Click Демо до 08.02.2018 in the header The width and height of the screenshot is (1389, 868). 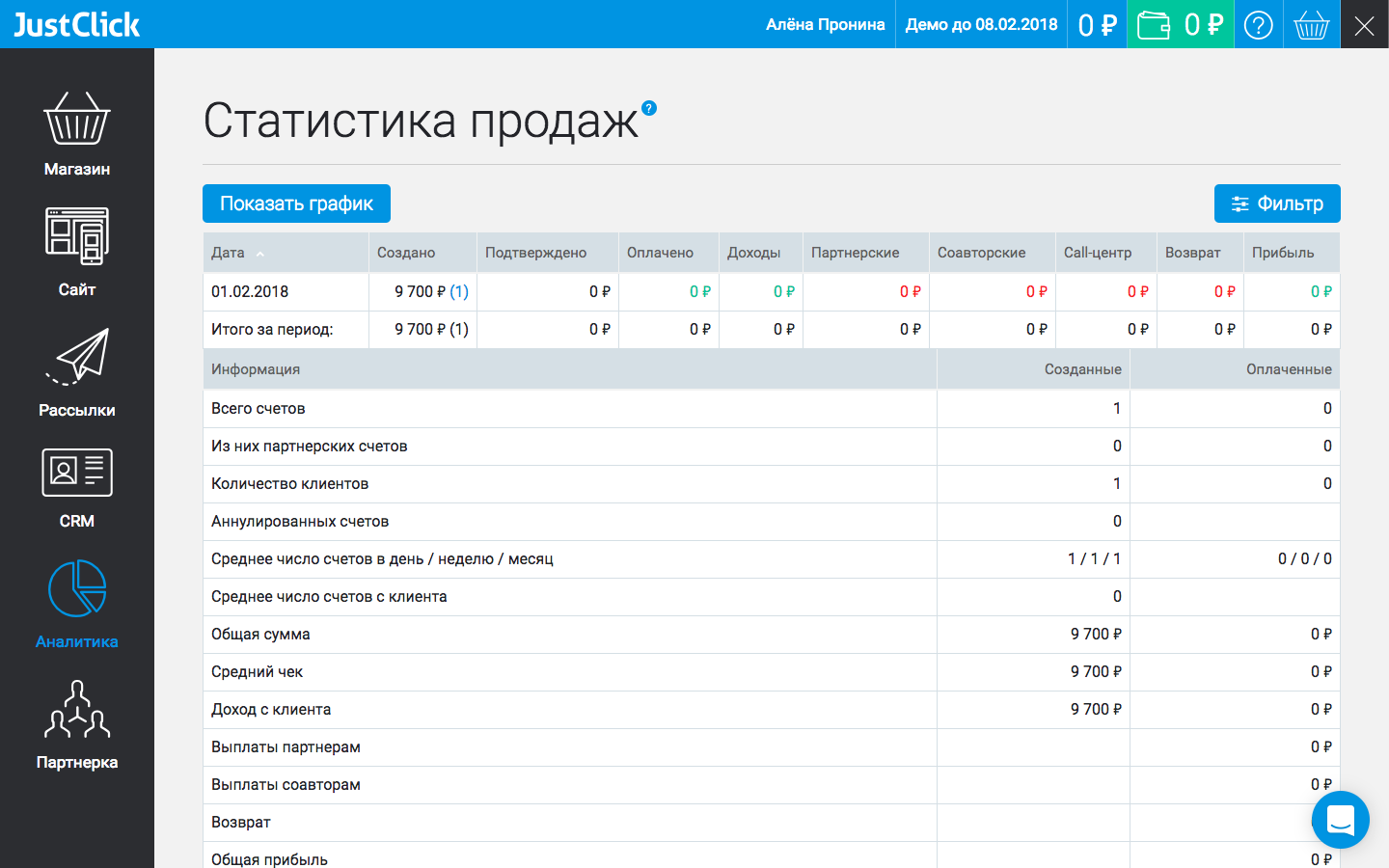(x=980, y=24)
